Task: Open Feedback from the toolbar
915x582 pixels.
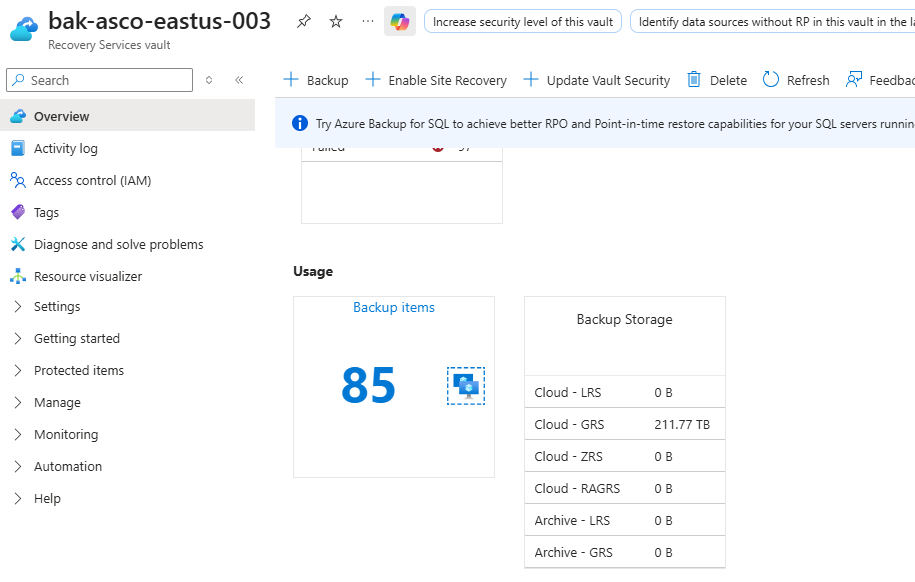Action: [x=880, y=80]
